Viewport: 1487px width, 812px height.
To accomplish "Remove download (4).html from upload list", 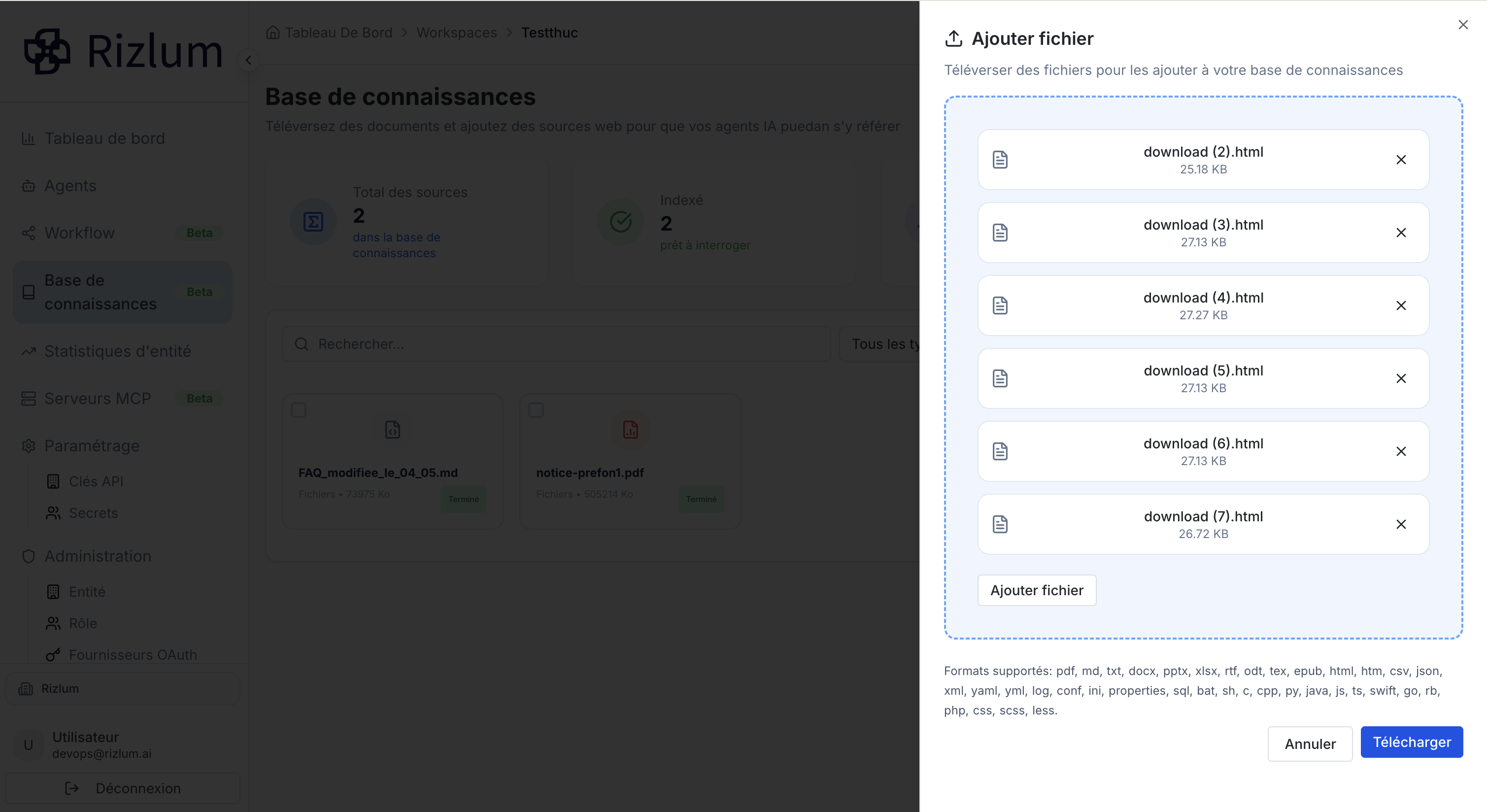I will point(1401,306).
